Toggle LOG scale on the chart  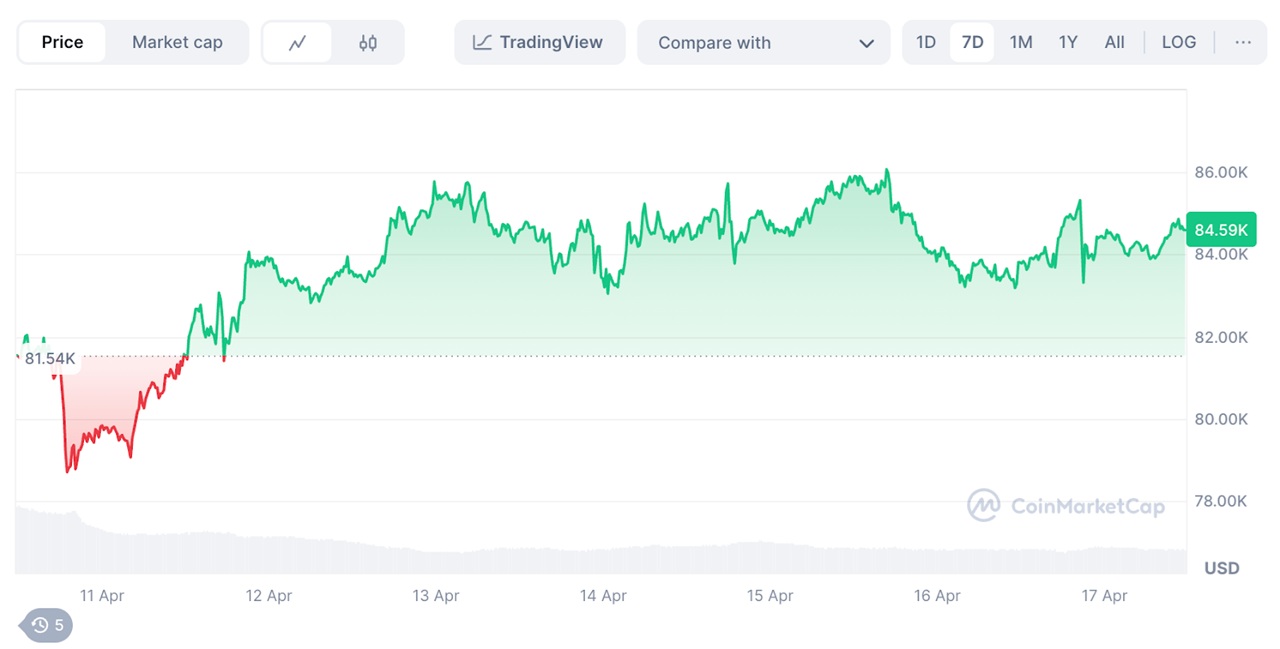coord(1178,42)
